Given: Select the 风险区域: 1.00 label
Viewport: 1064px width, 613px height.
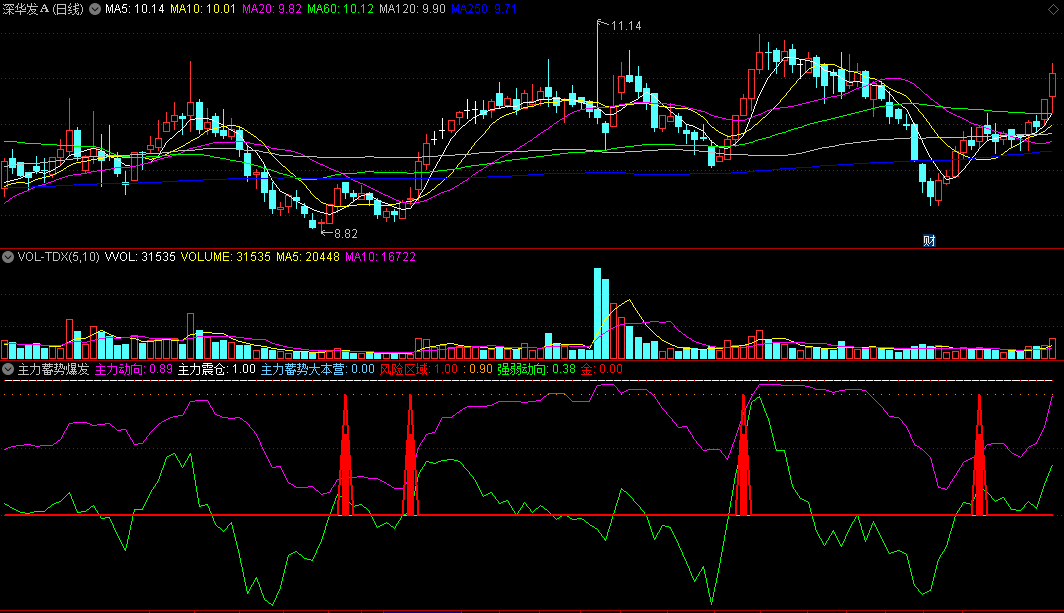Looking at the screenshot, I should pyautogui.click(x=419, y=369).
